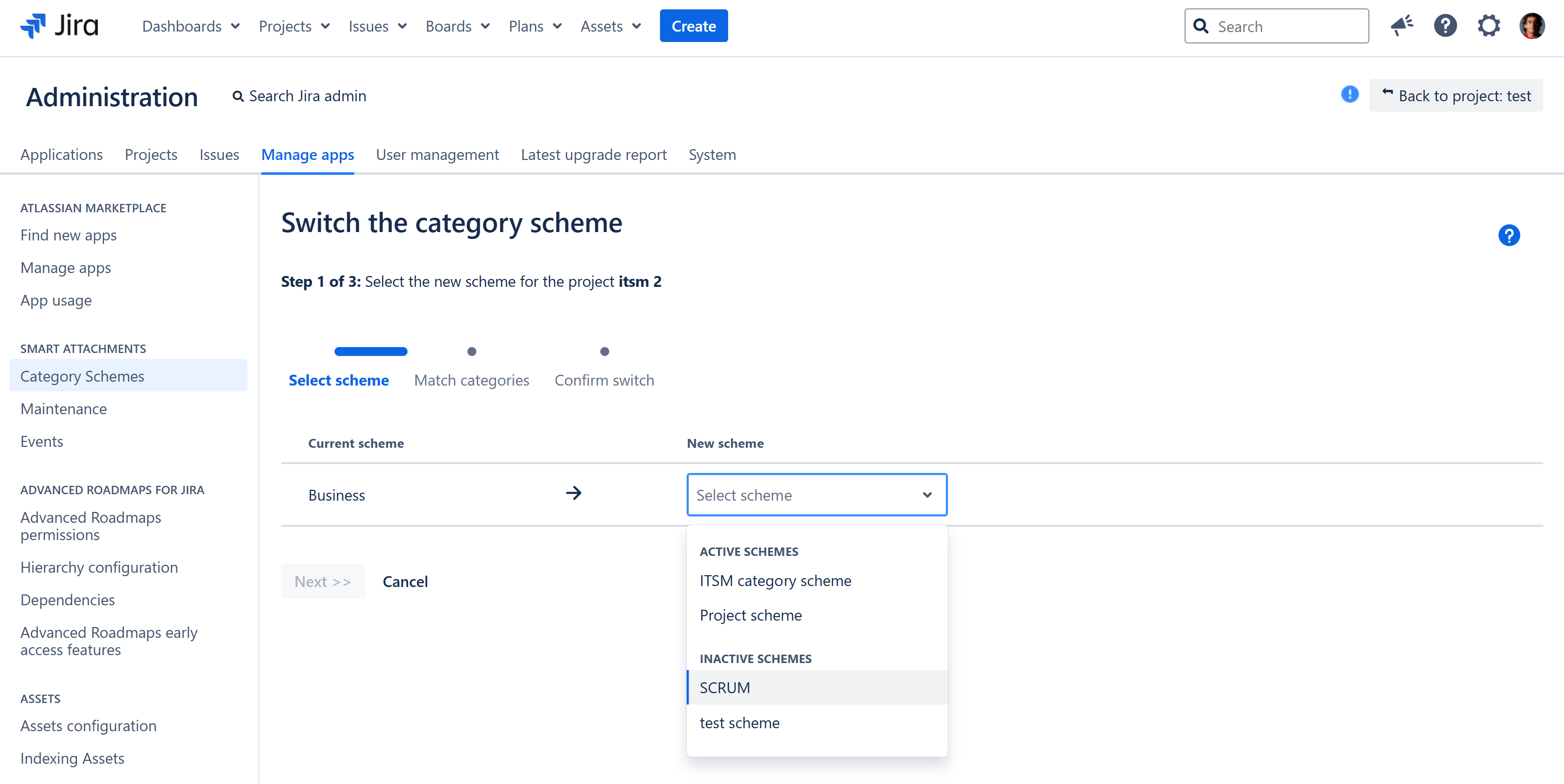Open the blue help icon beside page title
This screenshot has width=1564, height=784.
coord(1509,235)
